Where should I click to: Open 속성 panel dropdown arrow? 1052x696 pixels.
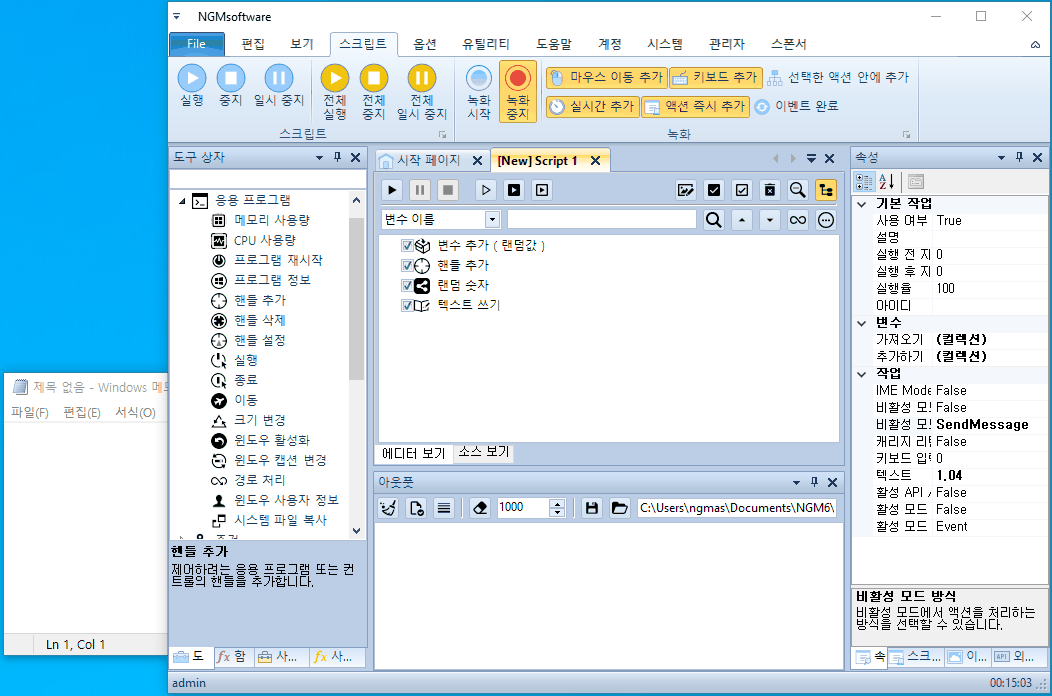(1001, 158)
